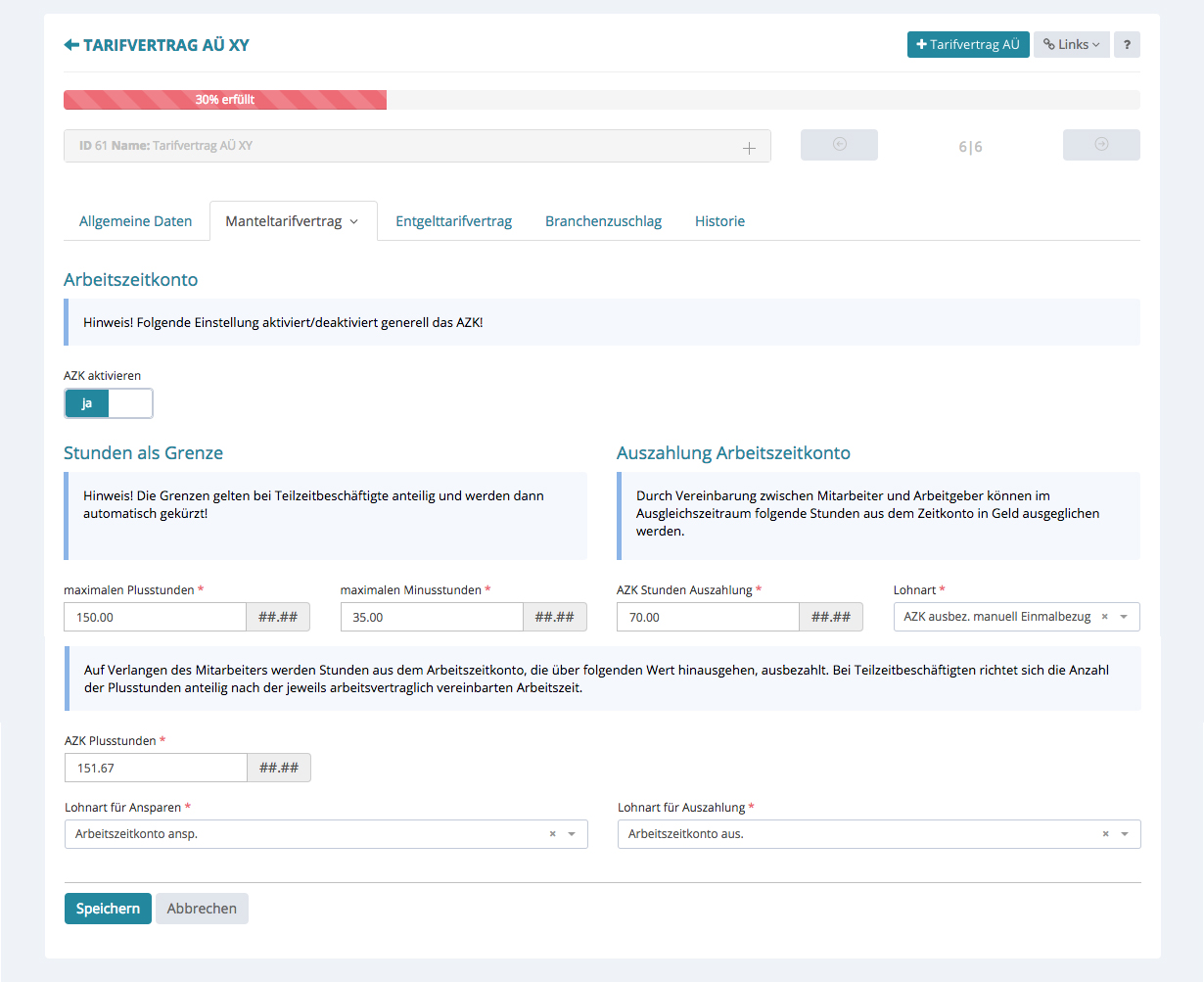Clear the Lohnart für Ansparen selection

552,834
